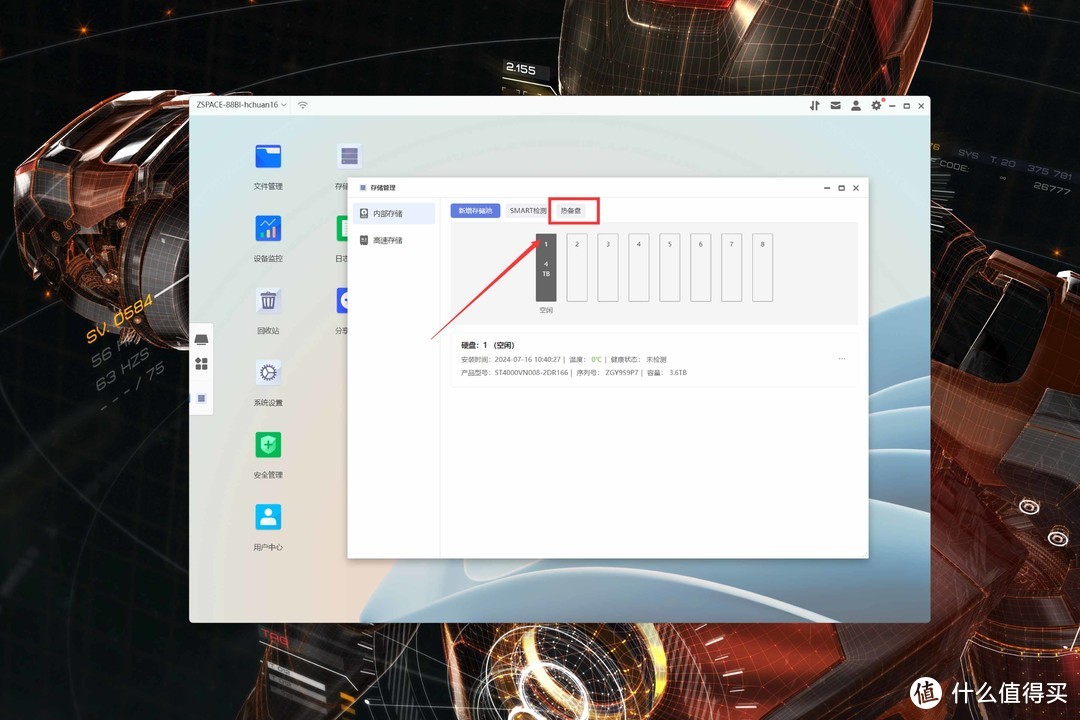Select the 4TB disk in bay 1
Image resolution: width=1080 pixels, height=720 pixels.
[x=546, y=267]
